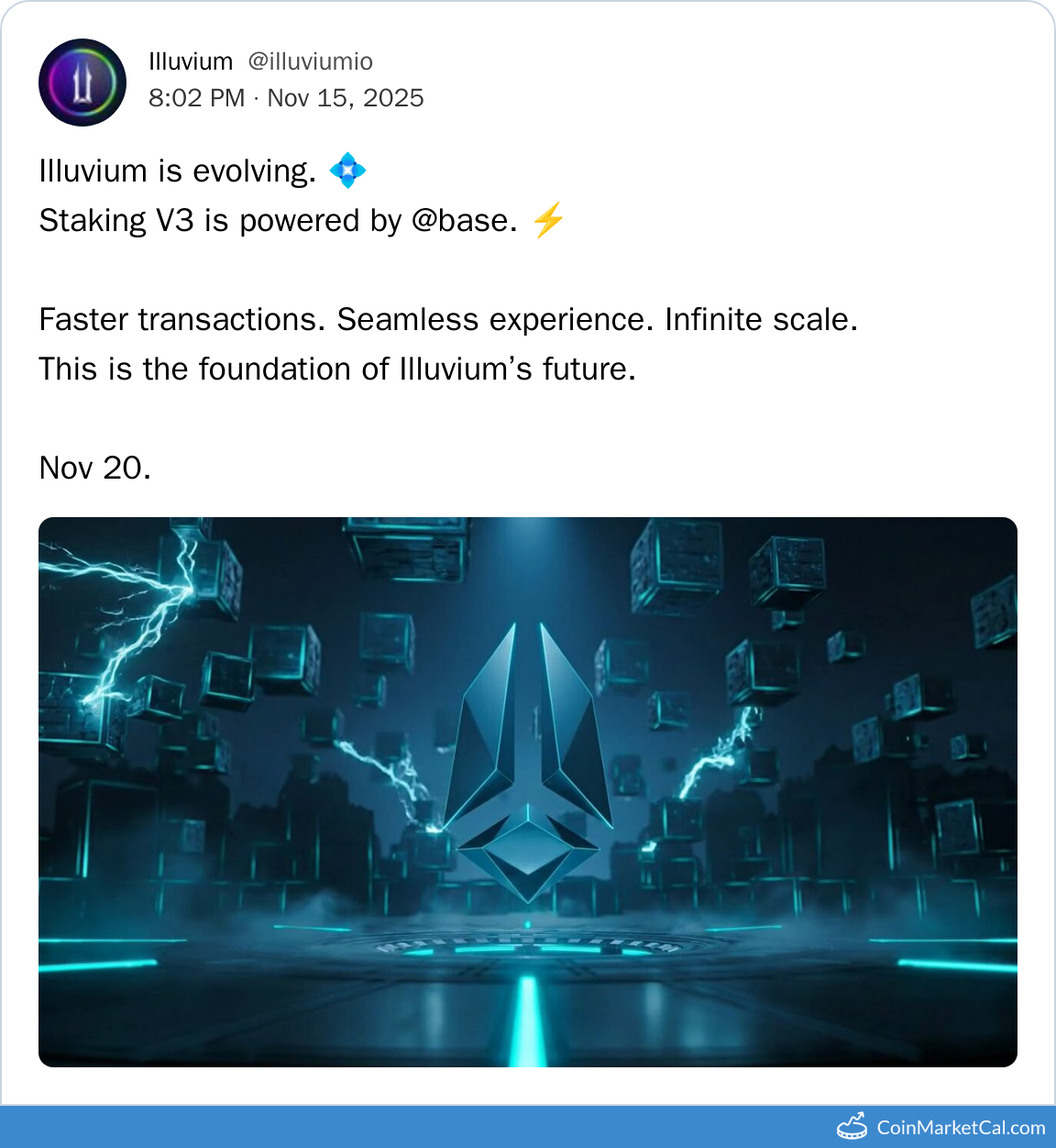The height and width of the screenshot is (1148, 1056).
Task: Click the "Nov 15, 2025" tweet date
Action: 346,98
